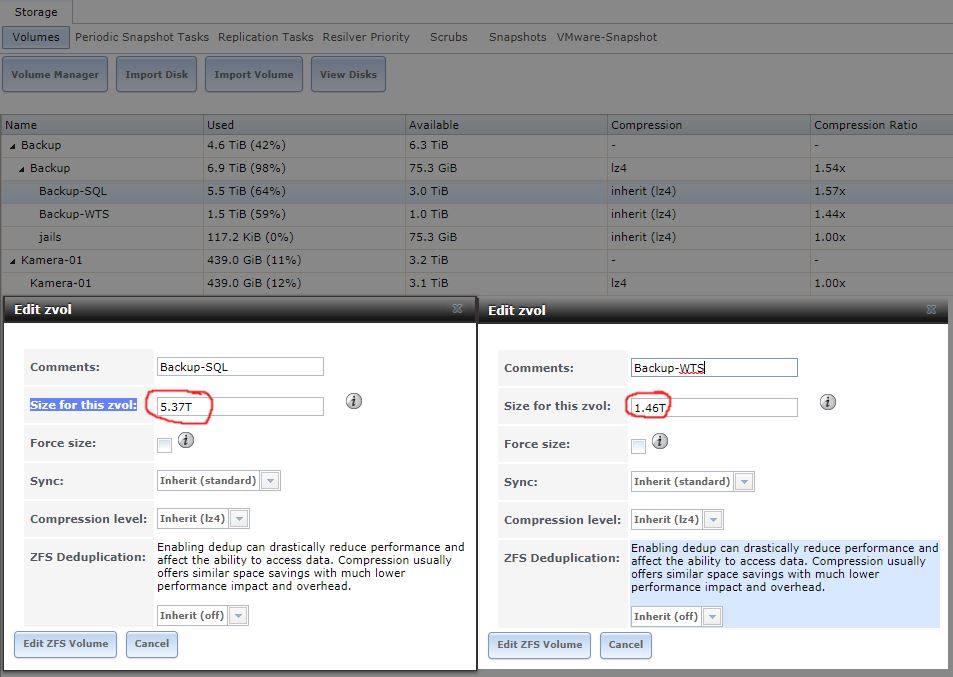This screenshot has height=677, width=953.
Task: Select the Backup-WTS row in volume tree
Action: pyautogui.click(x=476, y=215)
